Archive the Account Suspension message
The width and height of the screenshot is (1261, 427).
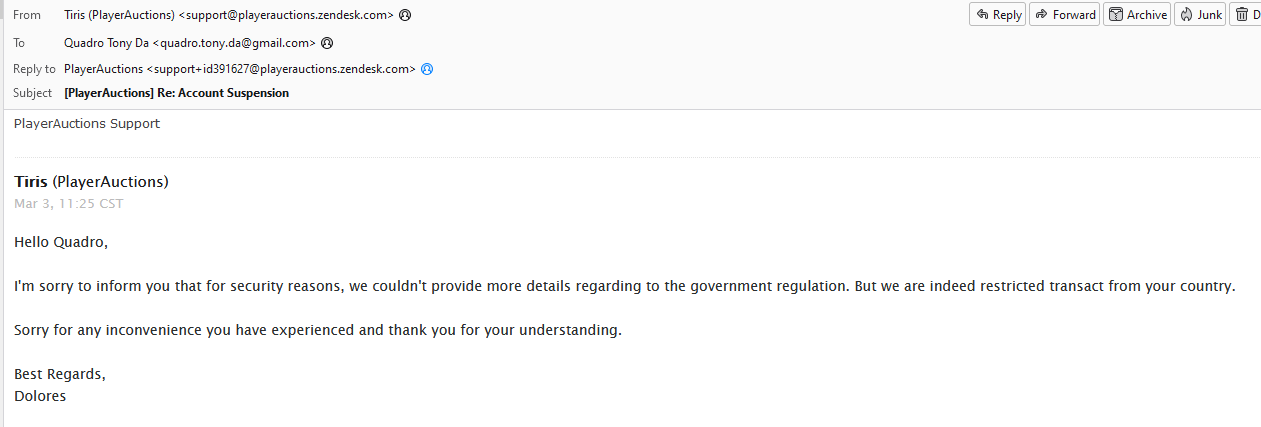[1137, 14]
